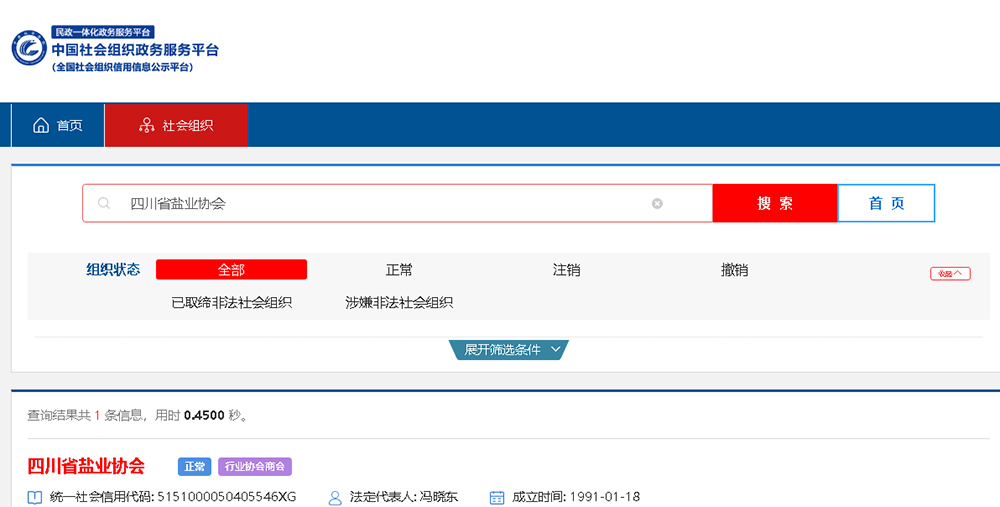Click the 民政一体化政务服务平台 badge
Screen dimensions: 1000x507
point(103,32)
